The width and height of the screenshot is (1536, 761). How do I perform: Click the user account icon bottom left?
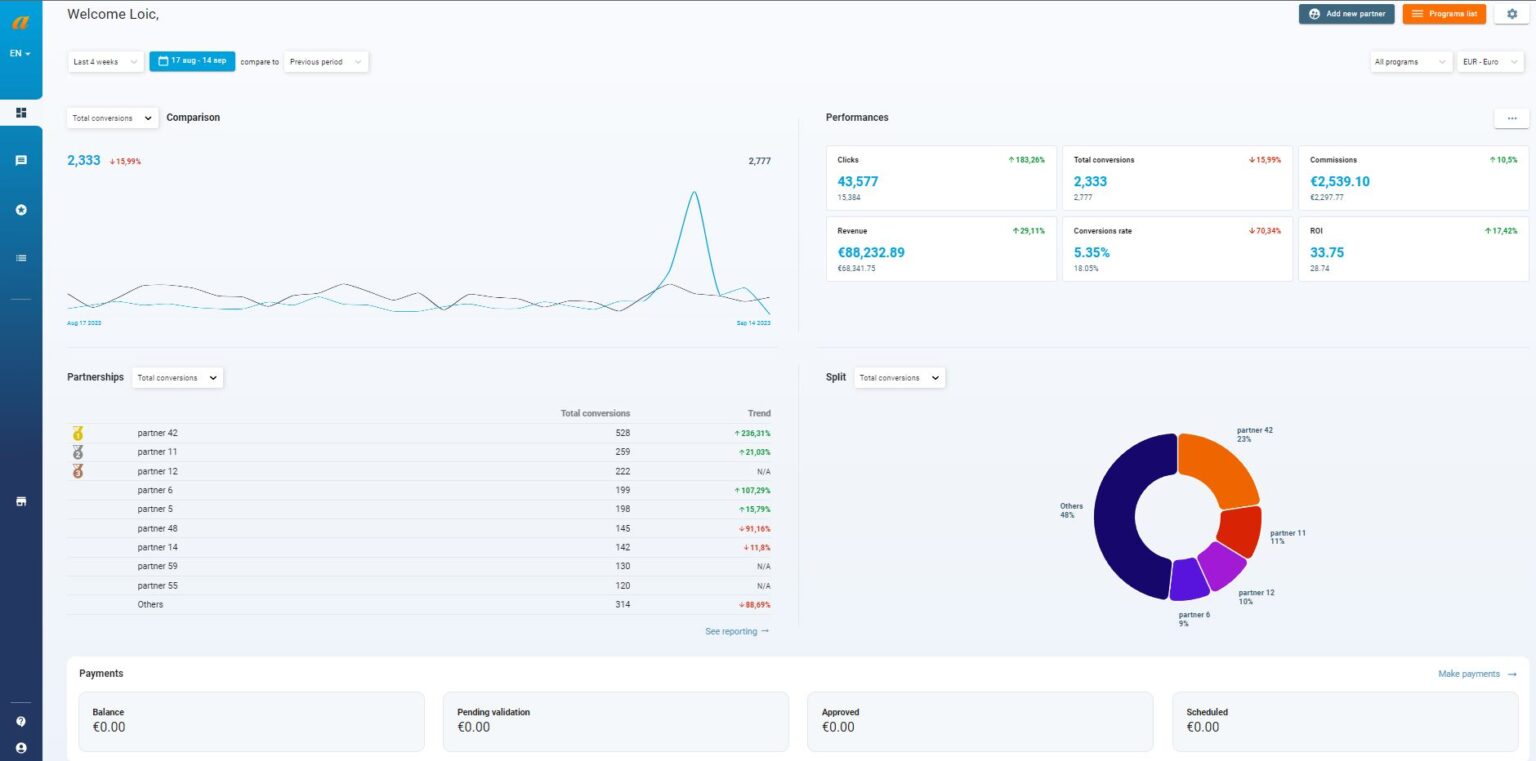coord(21,748)
